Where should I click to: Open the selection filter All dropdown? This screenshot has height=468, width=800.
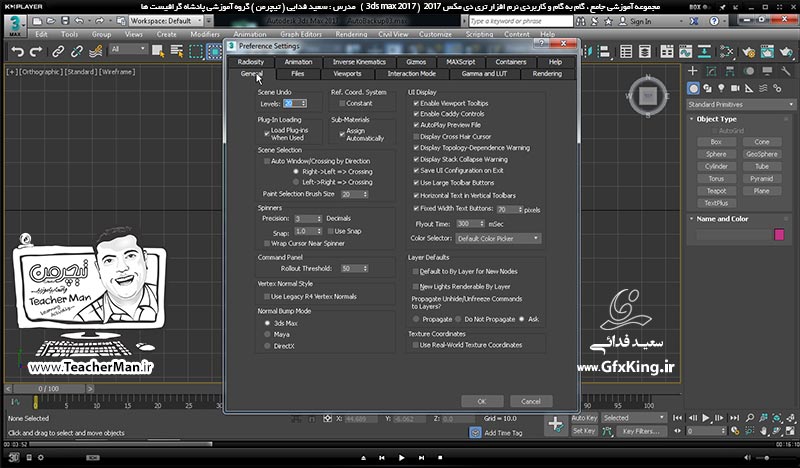(x=128, y=49)
